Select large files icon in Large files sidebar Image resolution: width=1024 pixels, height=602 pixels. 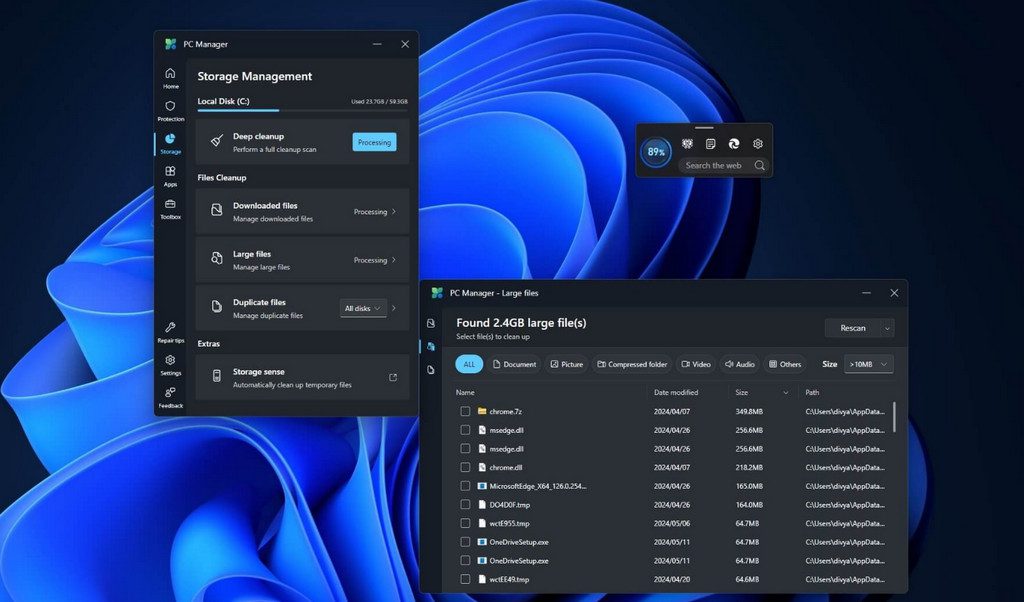tap(431, 347)
